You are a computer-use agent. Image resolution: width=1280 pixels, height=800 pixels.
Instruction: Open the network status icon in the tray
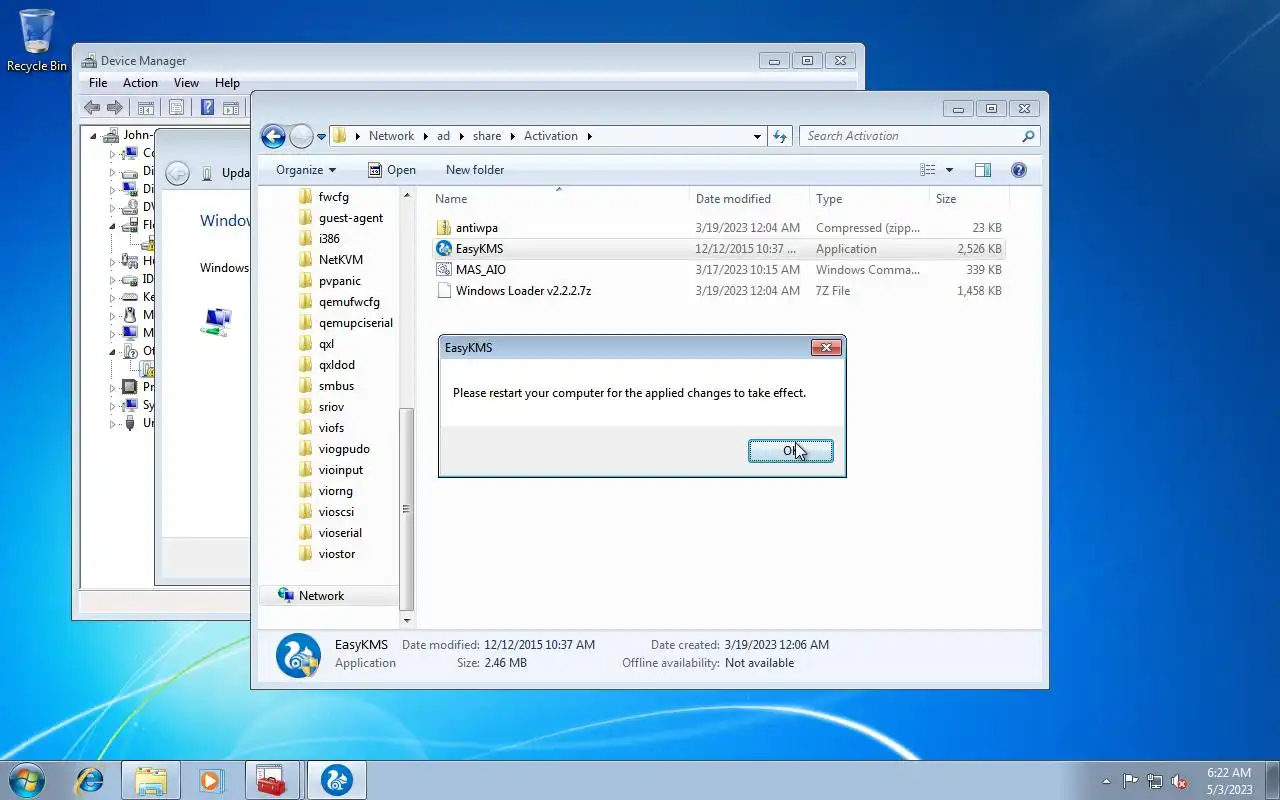1155,781
